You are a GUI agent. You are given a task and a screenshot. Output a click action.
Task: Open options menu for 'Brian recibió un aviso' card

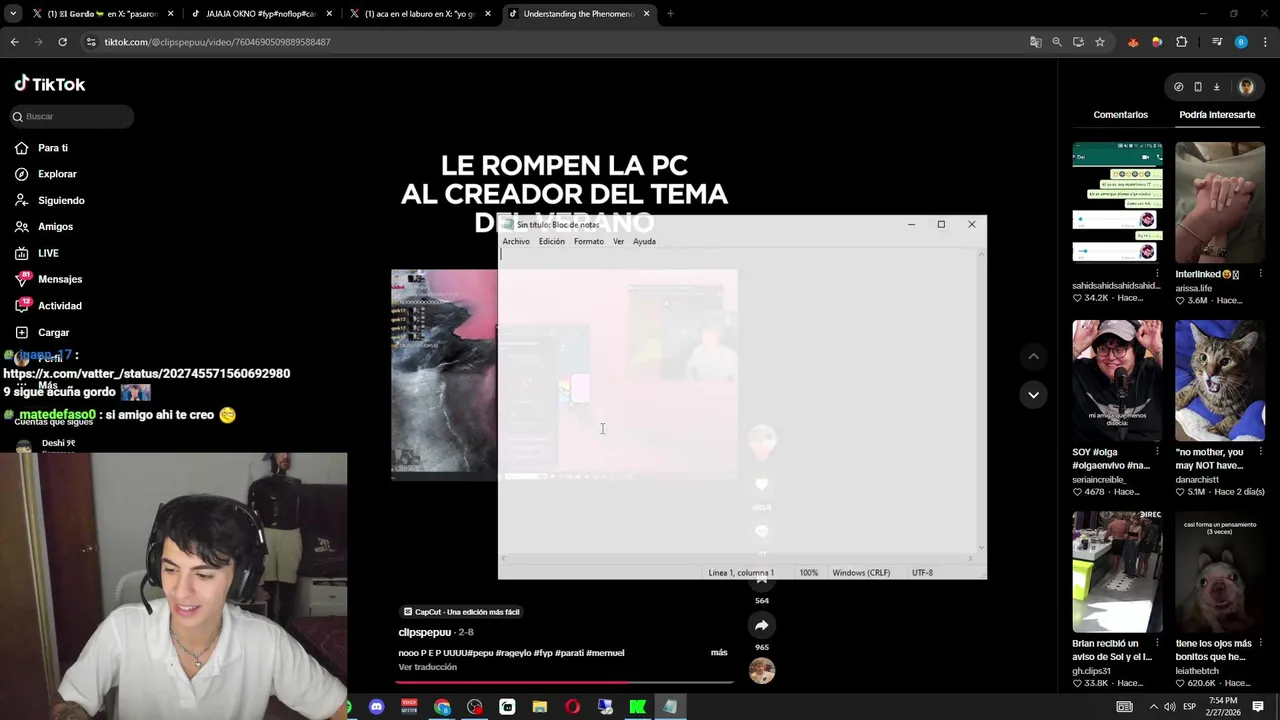[1157, 644]
